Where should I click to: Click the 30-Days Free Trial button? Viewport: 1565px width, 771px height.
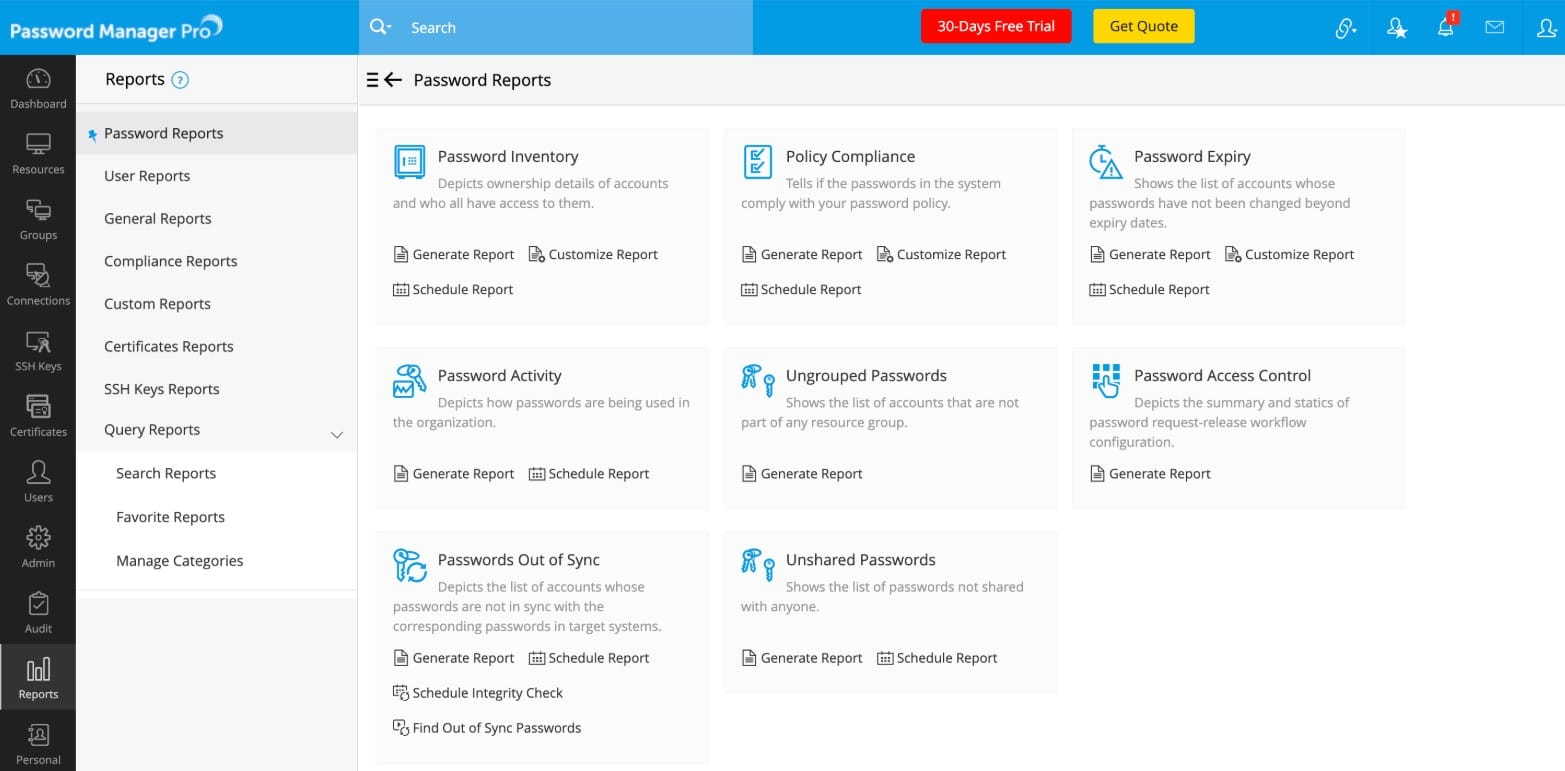[x=996, y=27]
